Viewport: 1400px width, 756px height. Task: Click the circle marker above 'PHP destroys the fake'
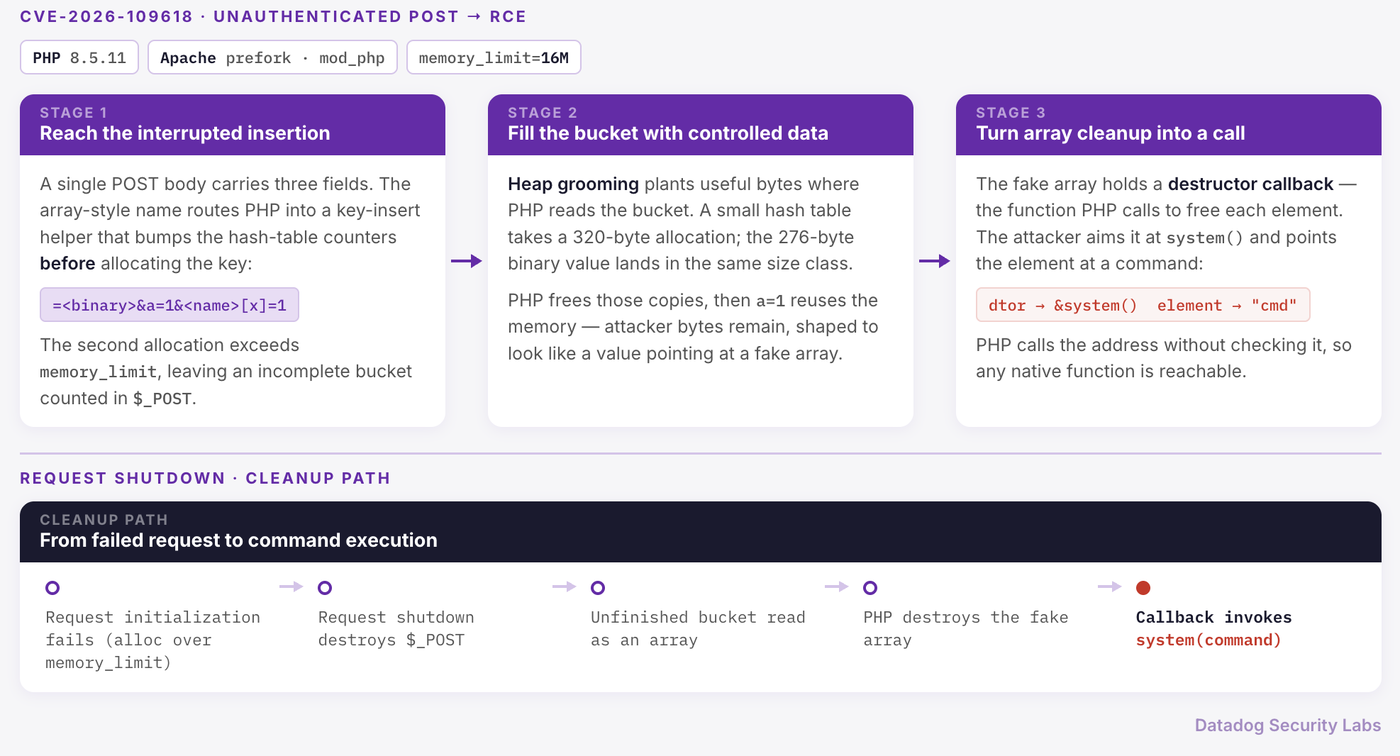(x=870, y=588)
